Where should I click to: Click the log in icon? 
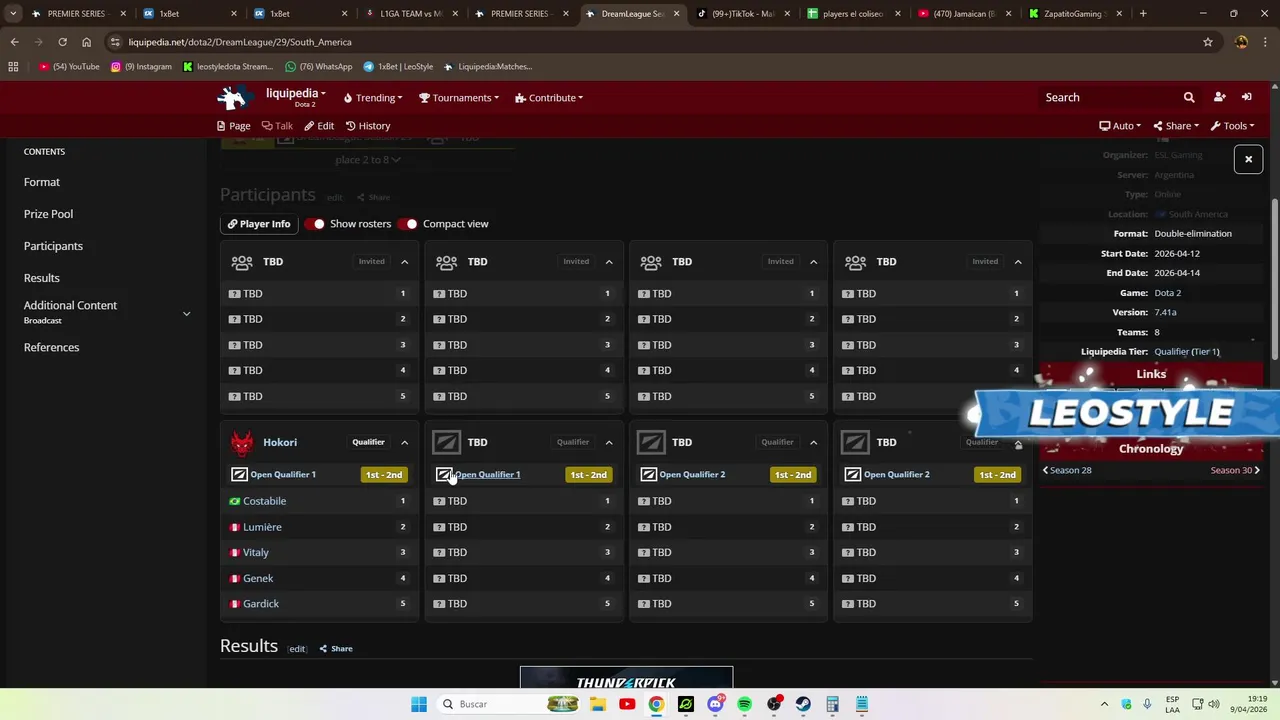(1247, 97)
